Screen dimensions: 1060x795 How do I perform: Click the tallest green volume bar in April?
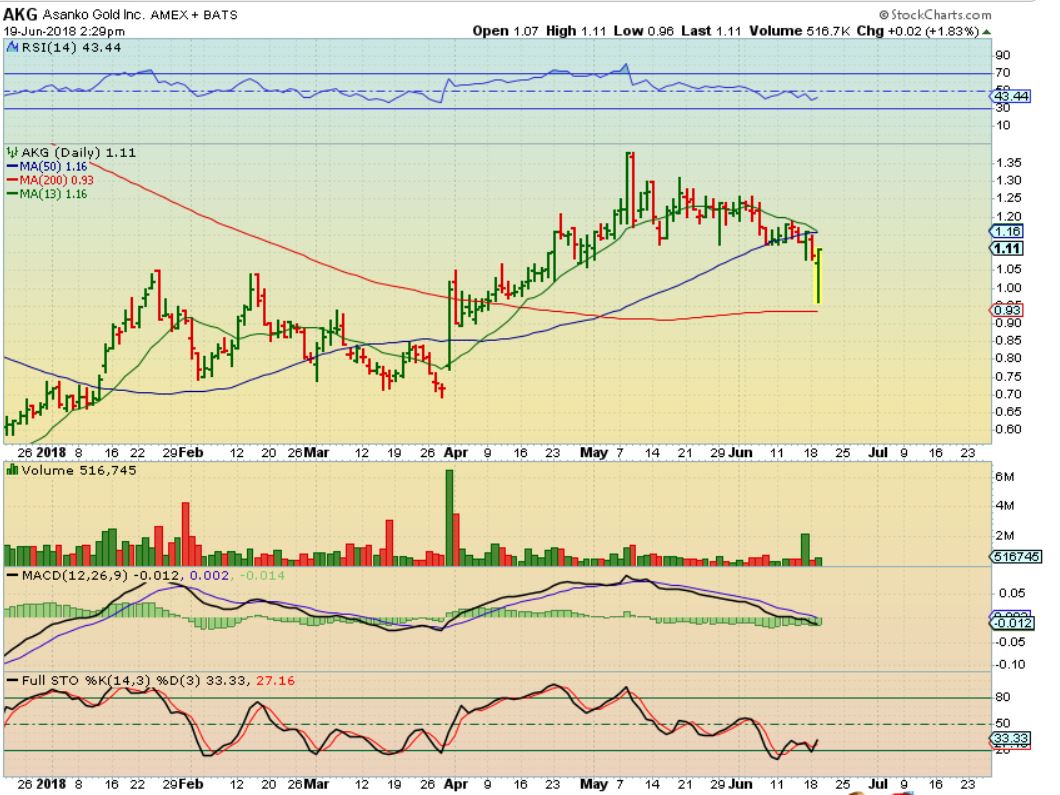(449, 517)
